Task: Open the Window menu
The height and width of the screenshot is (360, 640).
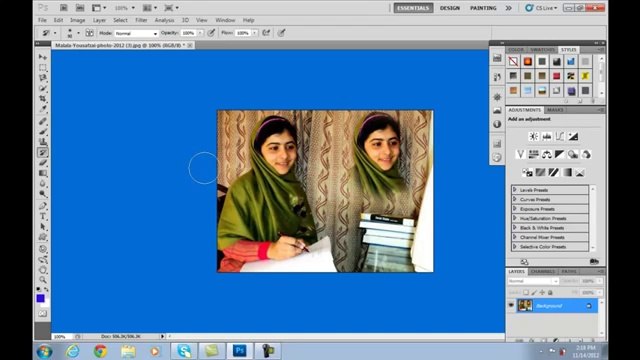Action: point(225,20)
